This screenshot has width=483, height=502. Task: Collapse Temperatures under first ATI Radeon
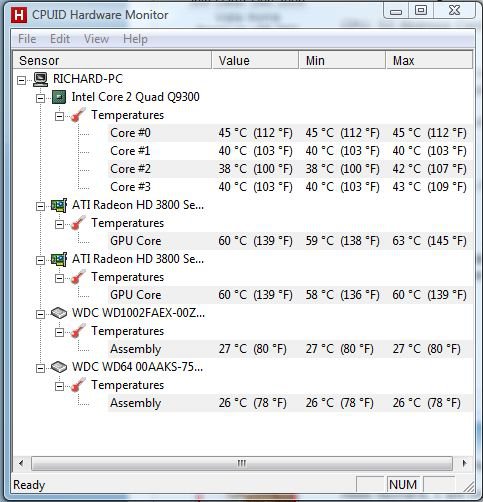59,224
